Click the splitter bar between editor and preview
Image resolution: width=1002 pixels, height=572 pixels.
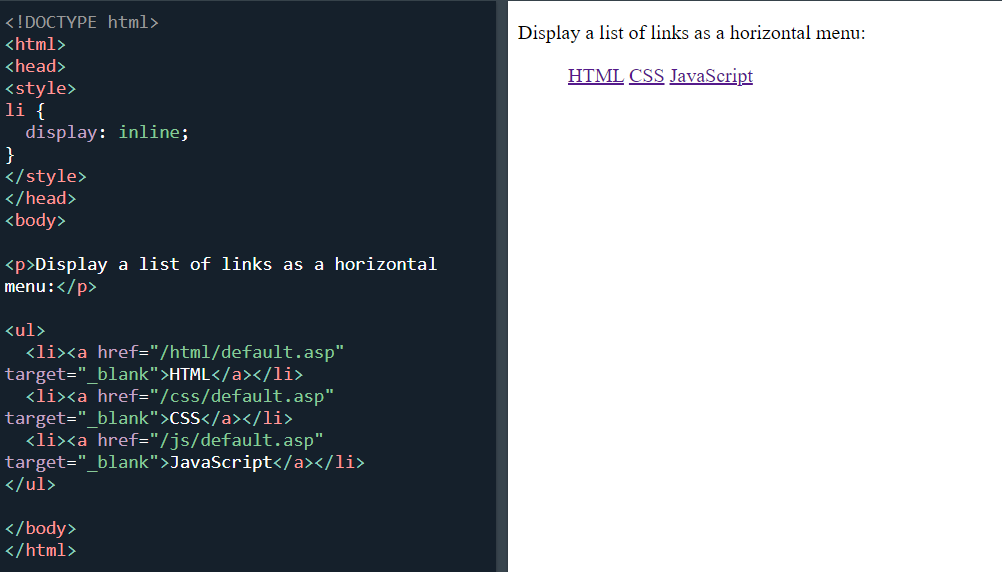coord(502,286)
